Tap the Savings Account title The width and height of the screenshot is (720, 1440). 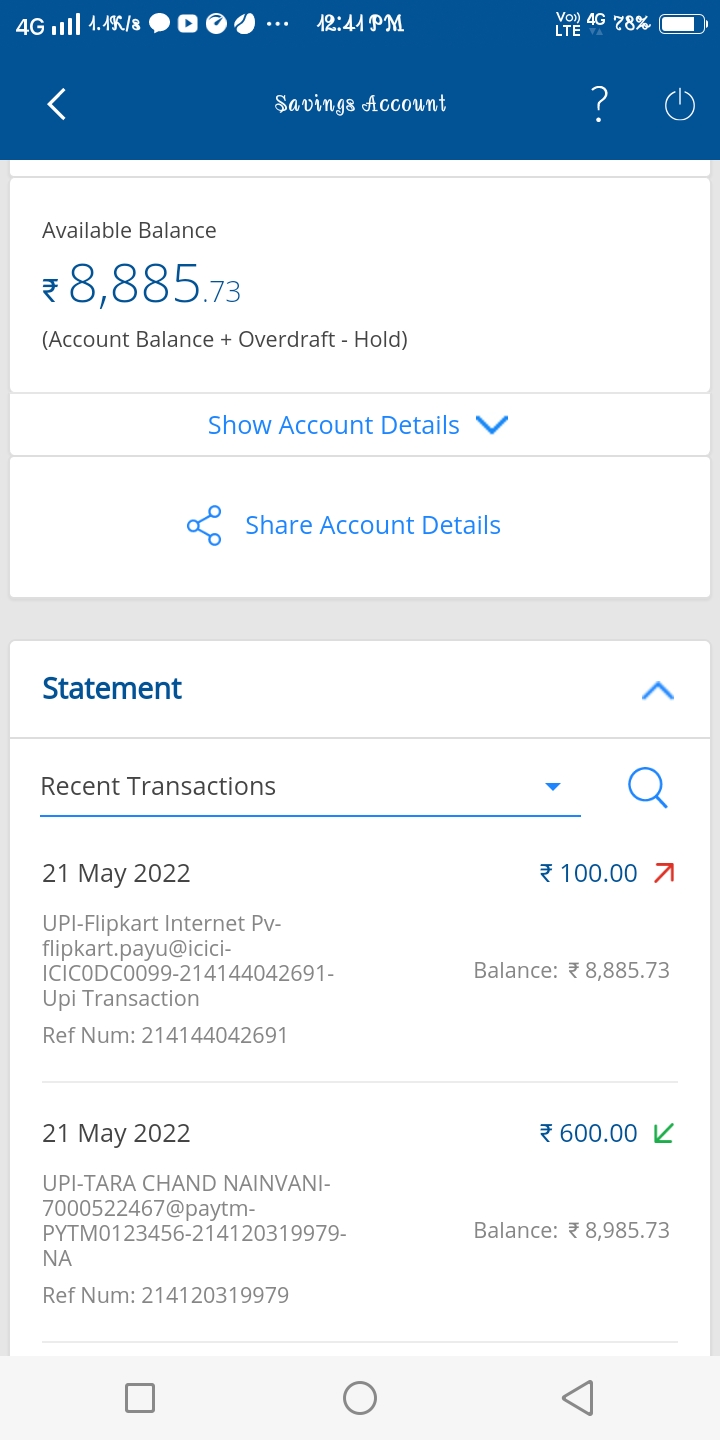(360, 104)
